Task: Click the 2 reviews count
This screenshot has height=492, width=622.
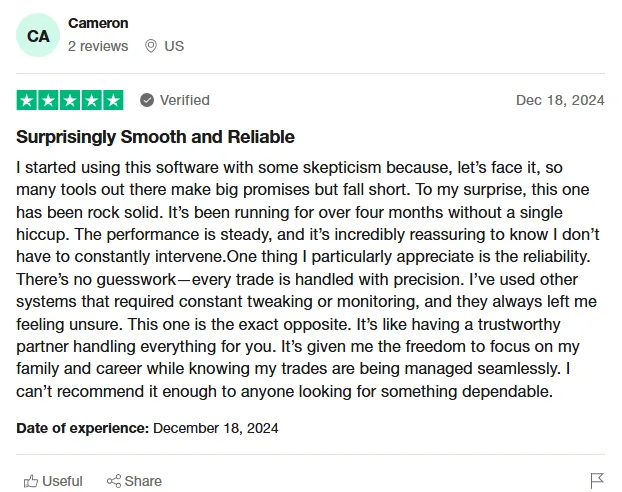Action: [98, 46]
